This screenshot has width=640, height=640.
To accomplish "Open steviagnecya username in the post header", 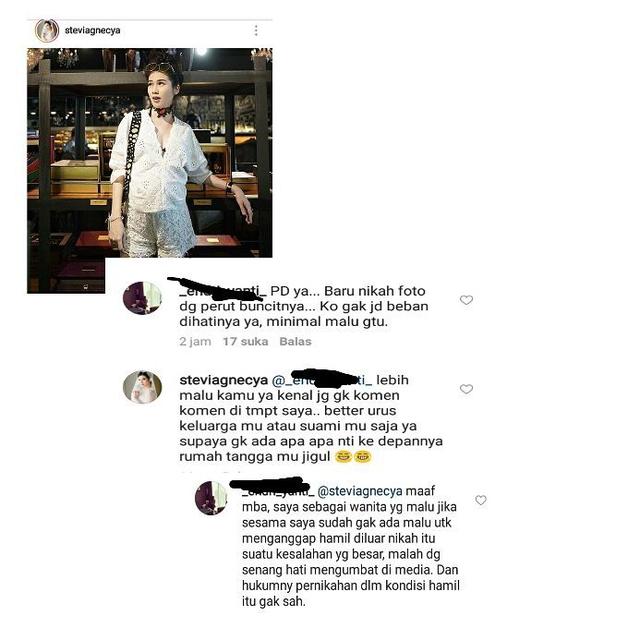I will tap(92, 30).
